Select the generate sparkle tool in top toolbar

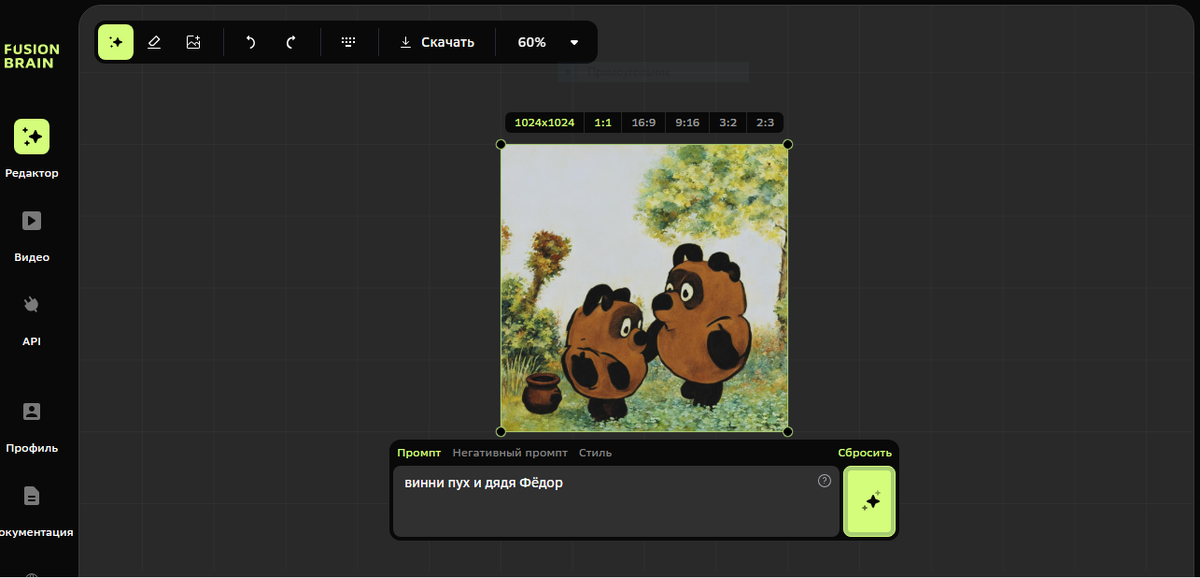coord(116,42)
